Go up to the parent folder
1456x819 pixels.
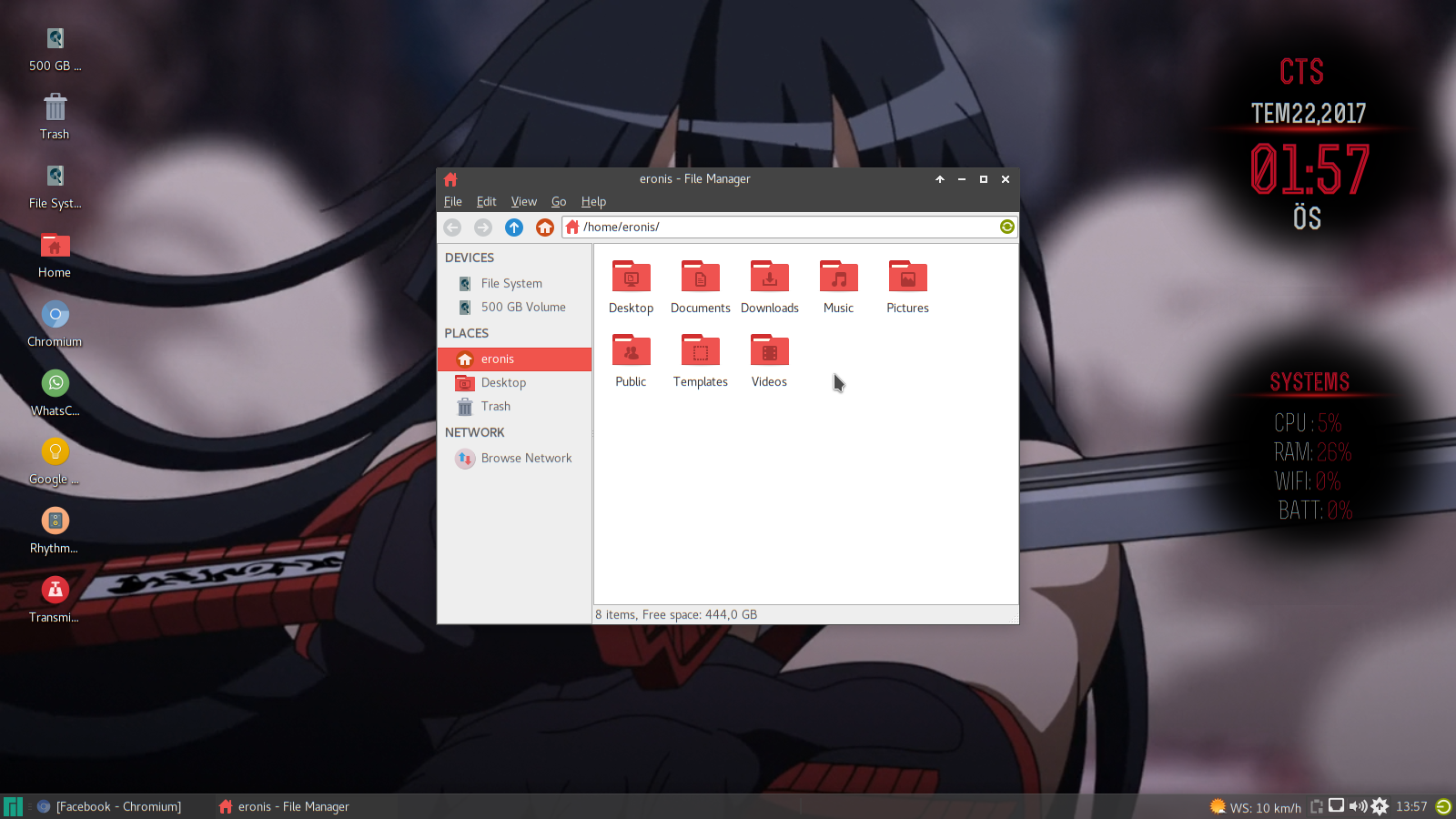click(x=514, y=227)
